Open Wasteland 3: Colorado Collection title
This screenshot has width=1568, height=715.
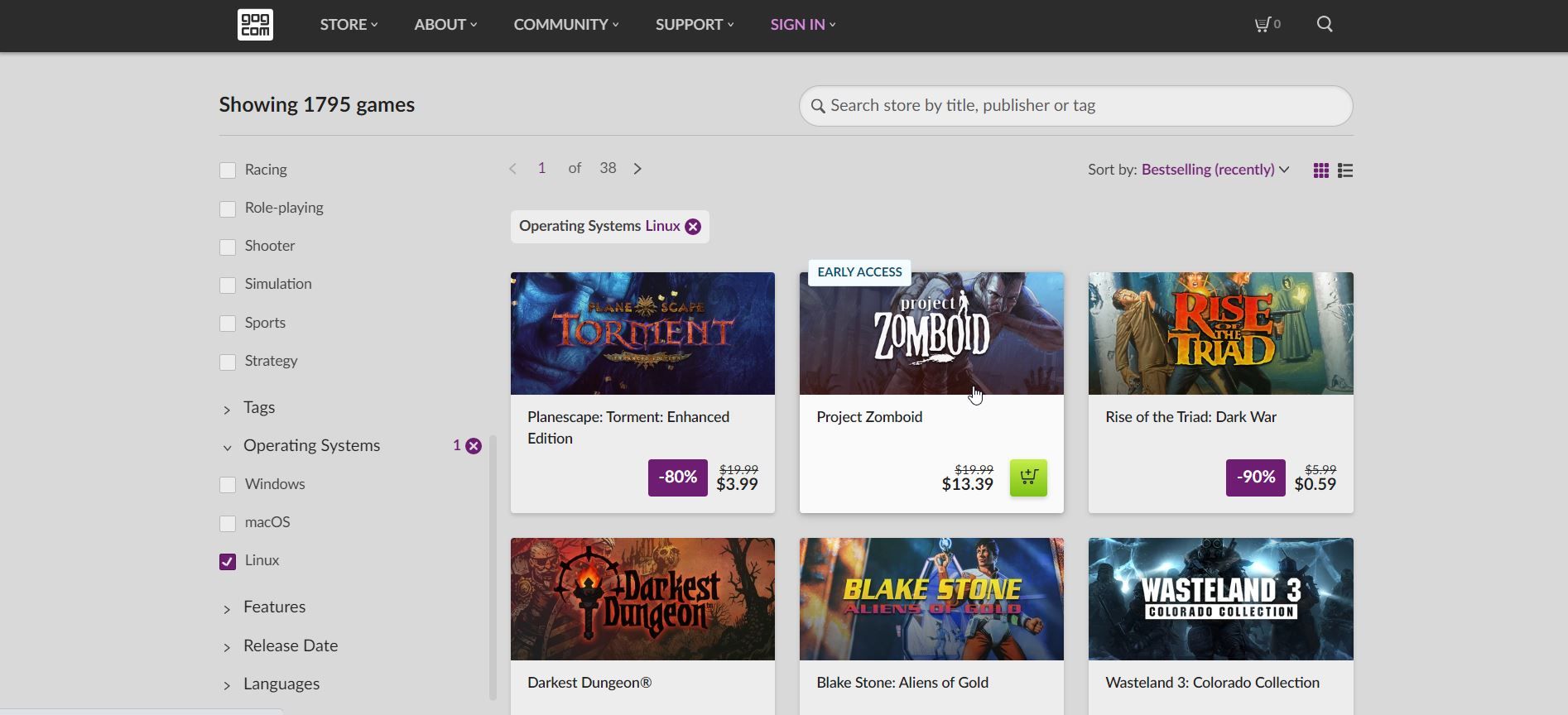click(x=1212, y=683)
